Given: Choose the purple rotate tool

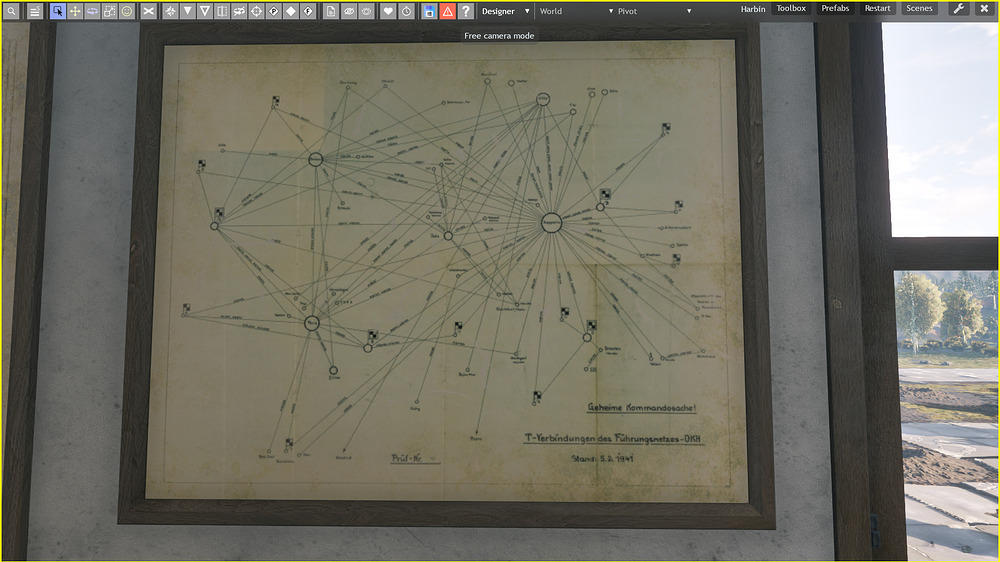Looking at the screenshot, I should [92, 11].
